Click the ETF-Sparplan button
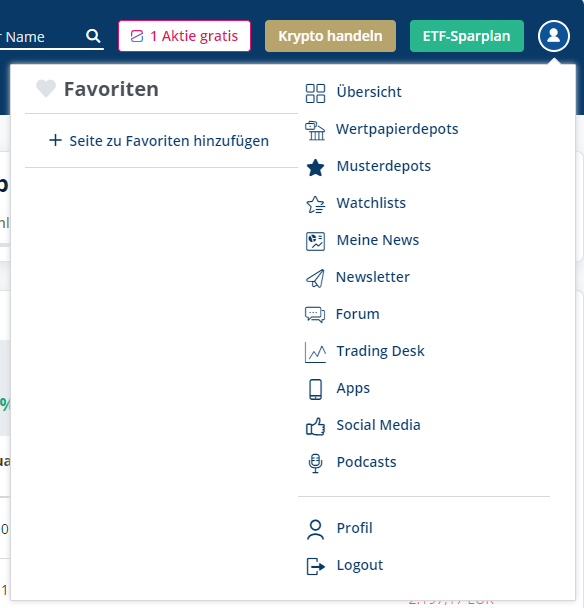 (467, 36)
